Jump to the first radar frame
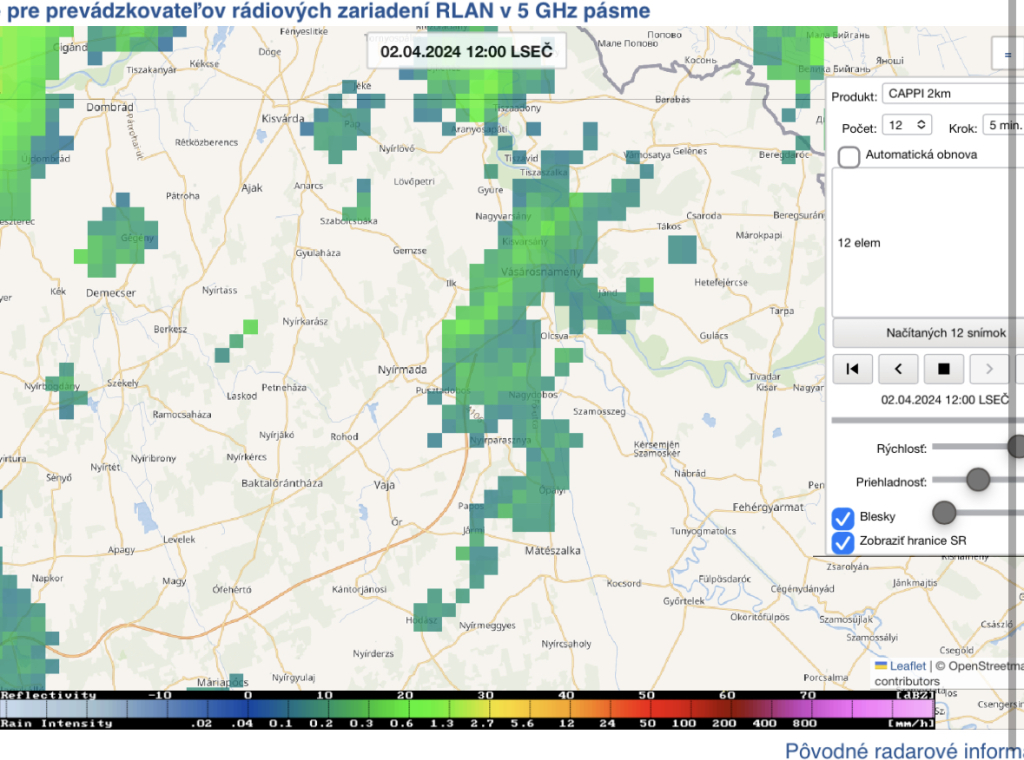This screenshot has width=1024, height=760. [x=852, y=368]
